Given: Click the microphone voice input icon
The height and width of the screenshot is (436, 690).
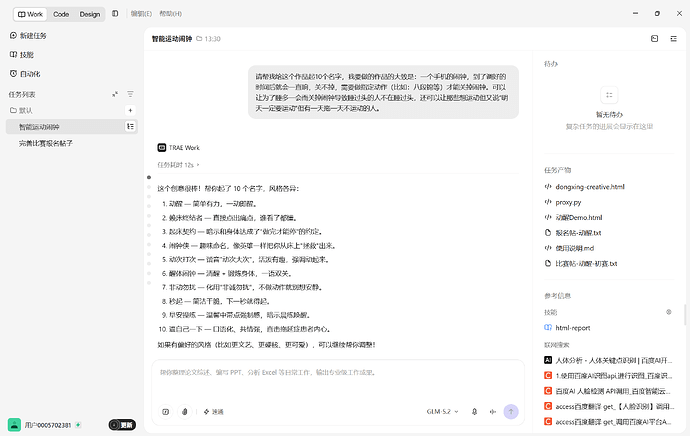Looking at the screenshot, I should coord(474,412).
